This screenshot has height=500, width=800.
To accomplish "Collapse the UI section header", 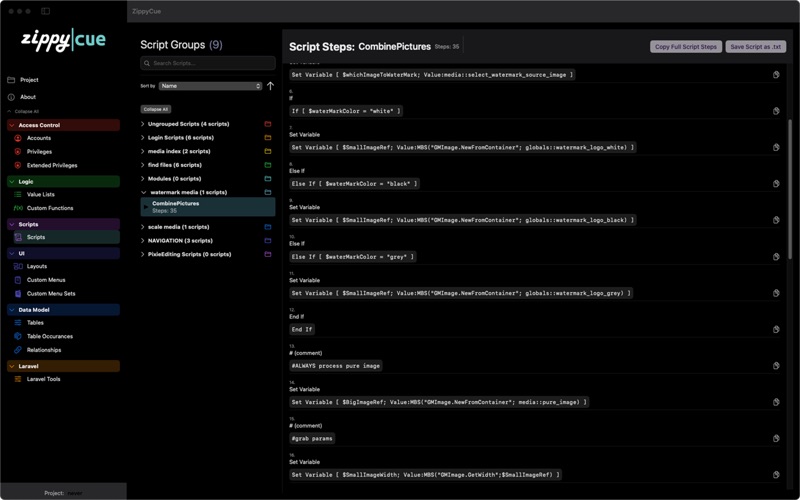I will [63, 254].
